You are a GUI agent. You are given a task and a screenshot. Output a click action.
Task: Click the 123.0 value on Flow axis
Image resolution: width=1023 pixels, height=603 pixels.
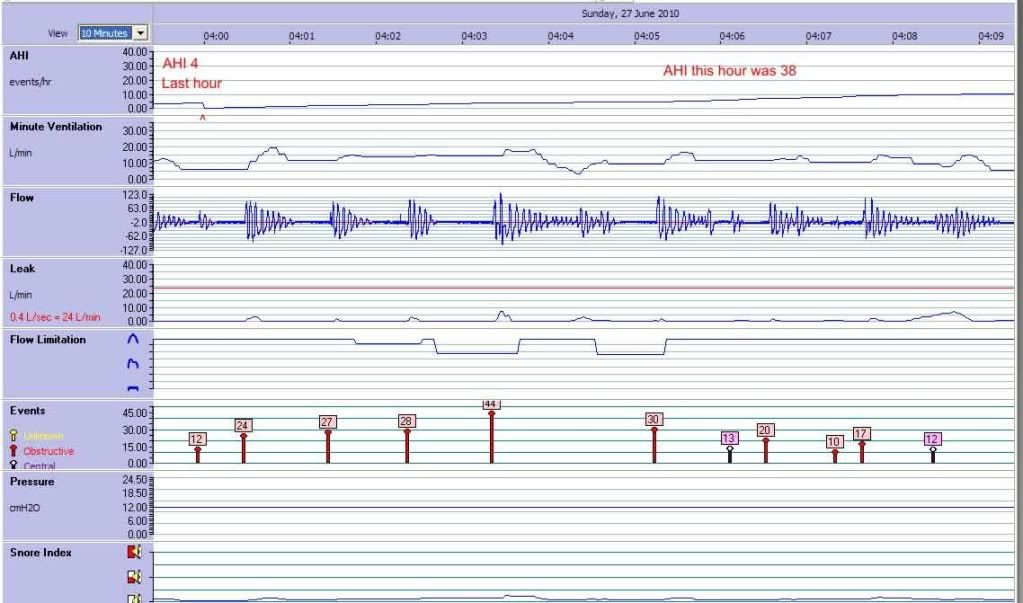[136, 195]
